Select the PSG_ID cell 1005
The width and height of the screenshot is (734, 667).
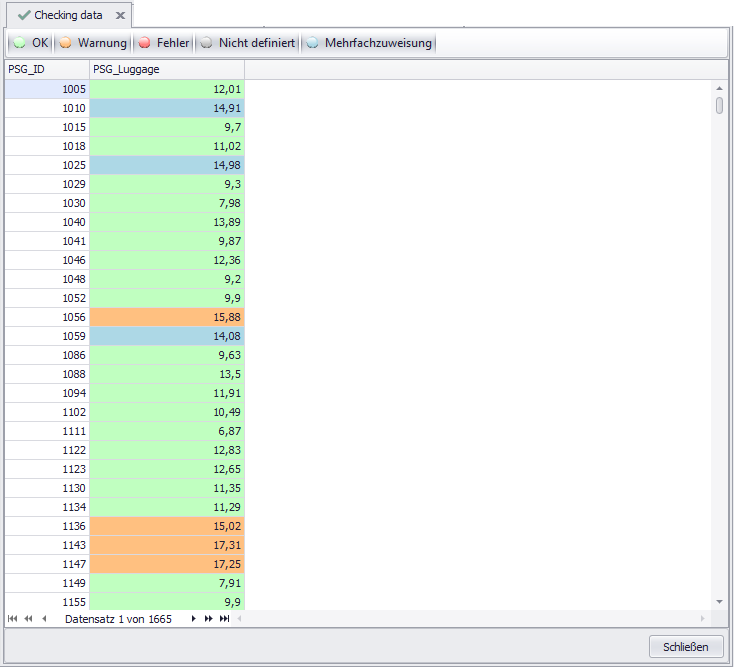47,89
